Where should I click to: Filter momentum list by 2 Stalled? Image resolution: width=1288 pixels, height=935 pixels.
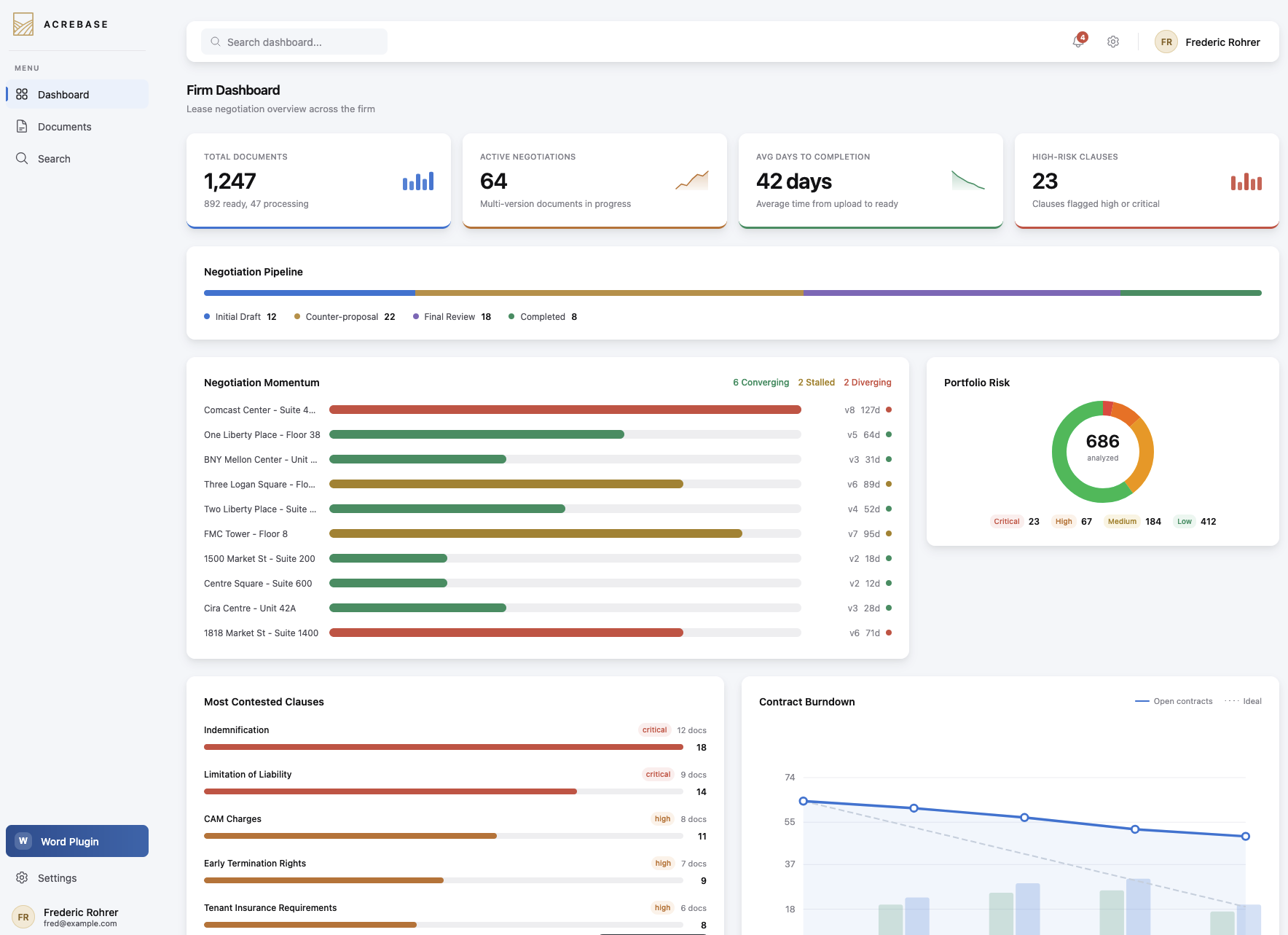tap(816, 382)
